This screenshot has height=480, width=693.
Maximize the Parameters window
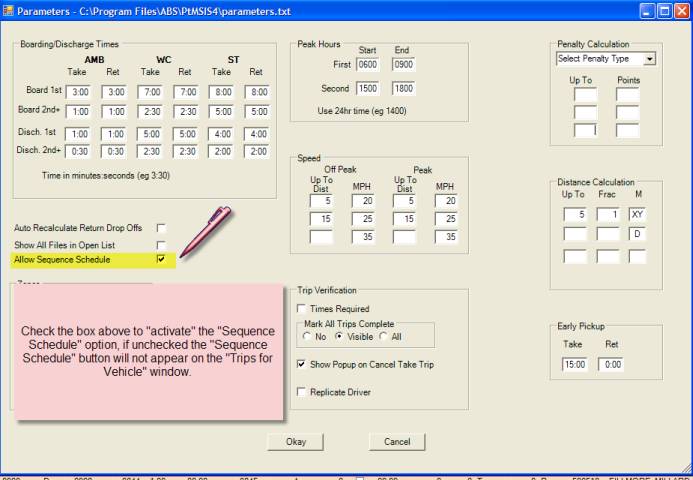661,10
